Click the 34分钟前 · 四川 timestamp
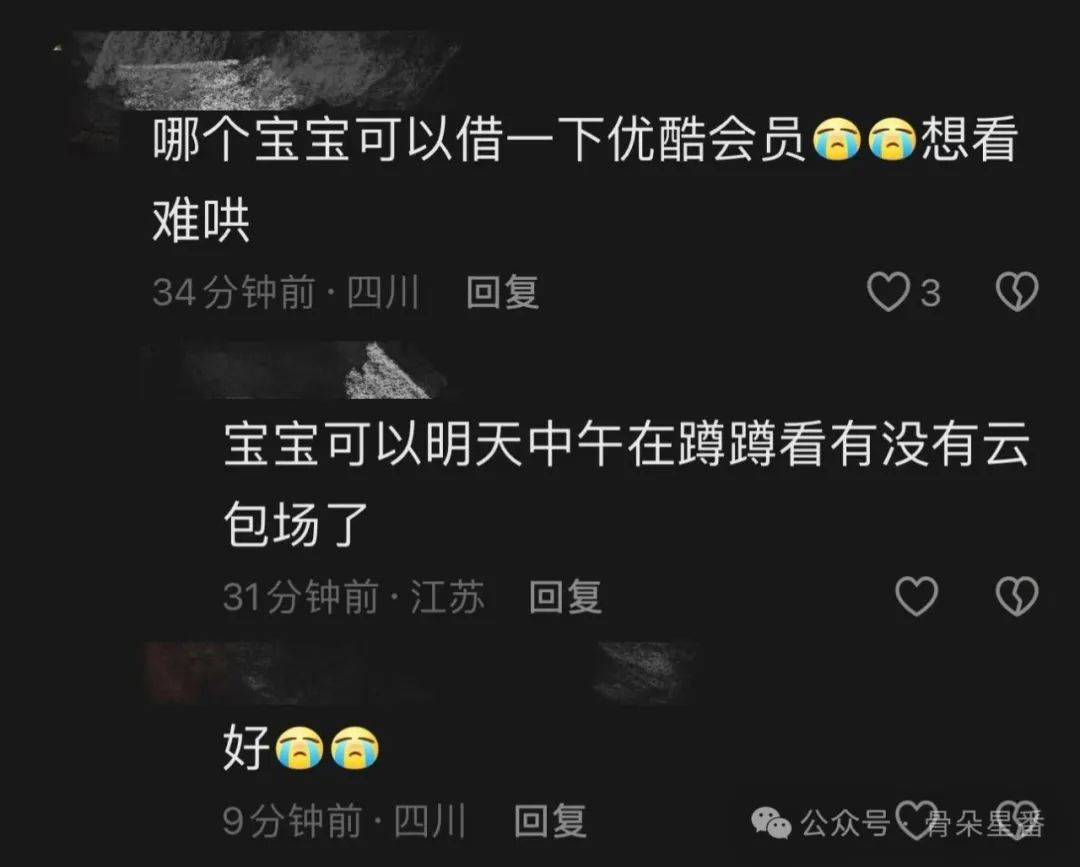Viewport: 1080px width, 867px height. tap(286, 293)
